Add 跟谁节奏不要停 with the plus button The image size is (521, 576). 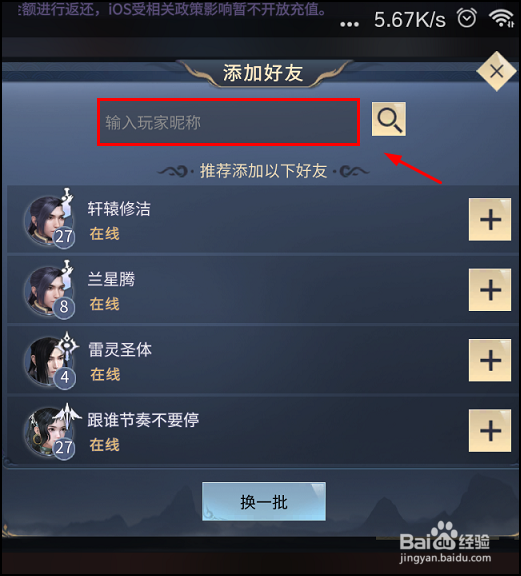click(490, 431)
